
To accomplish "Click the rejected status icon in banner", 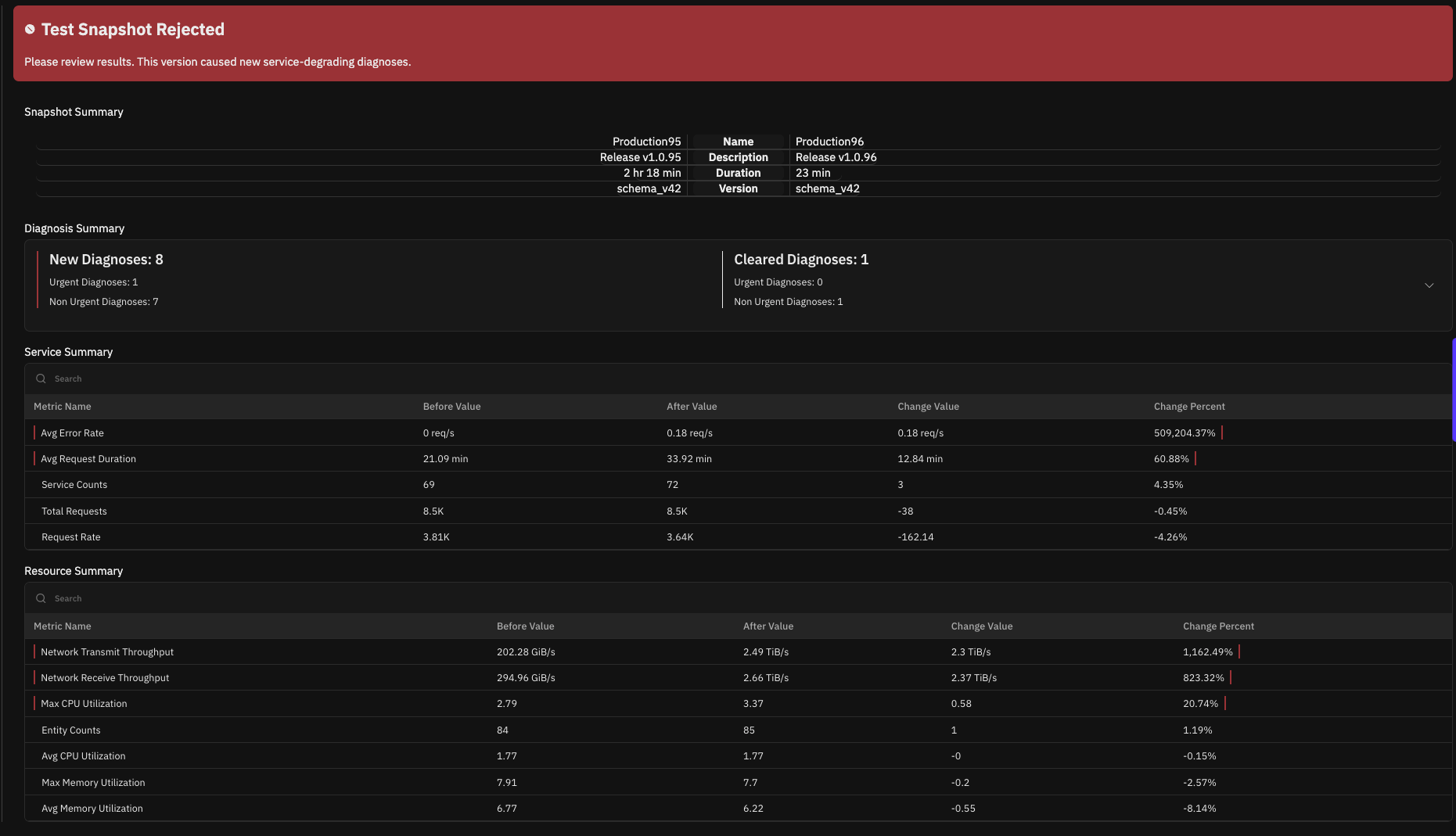I will 30,30.
